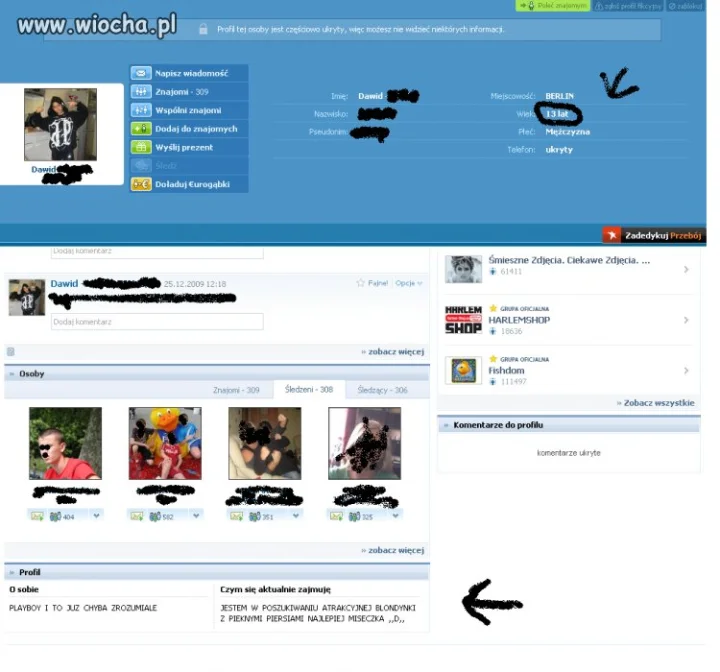
Task: Click the Mężczyzna value next to Płeć
Action: coord(568,132)
